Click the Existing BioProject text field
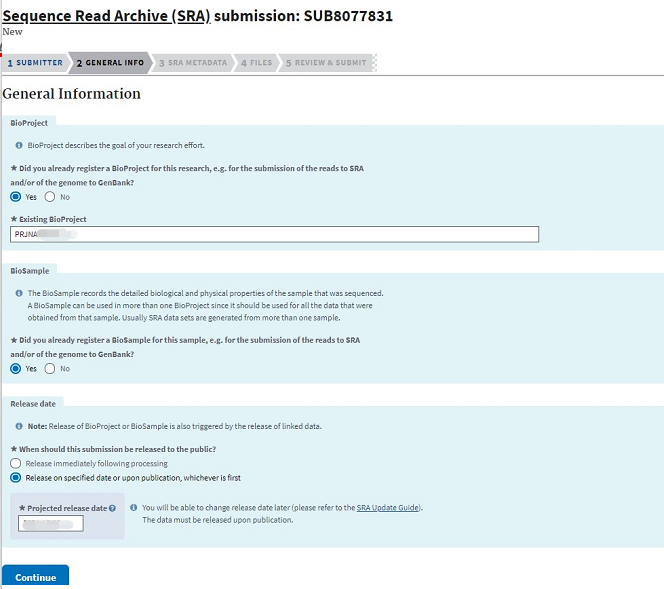Screen dimensions: 664x589 [x=274, y=234]
